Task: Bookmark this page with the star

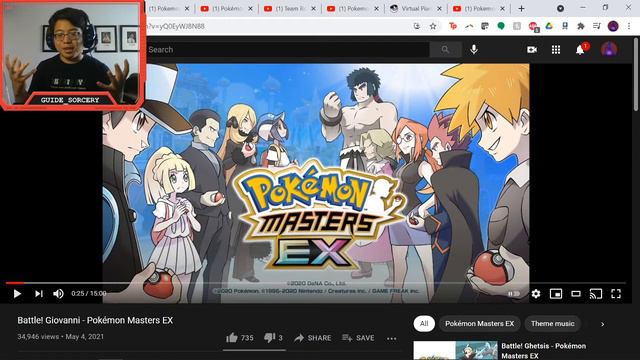Action: (433, 26)
